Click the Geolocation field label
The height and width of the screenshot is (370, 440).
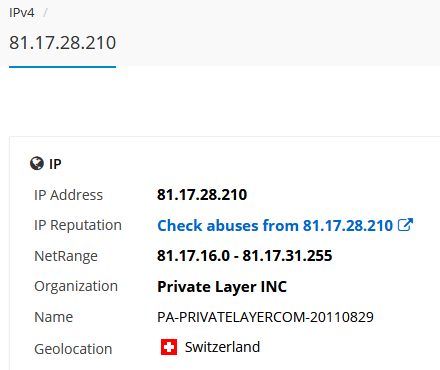73,349
